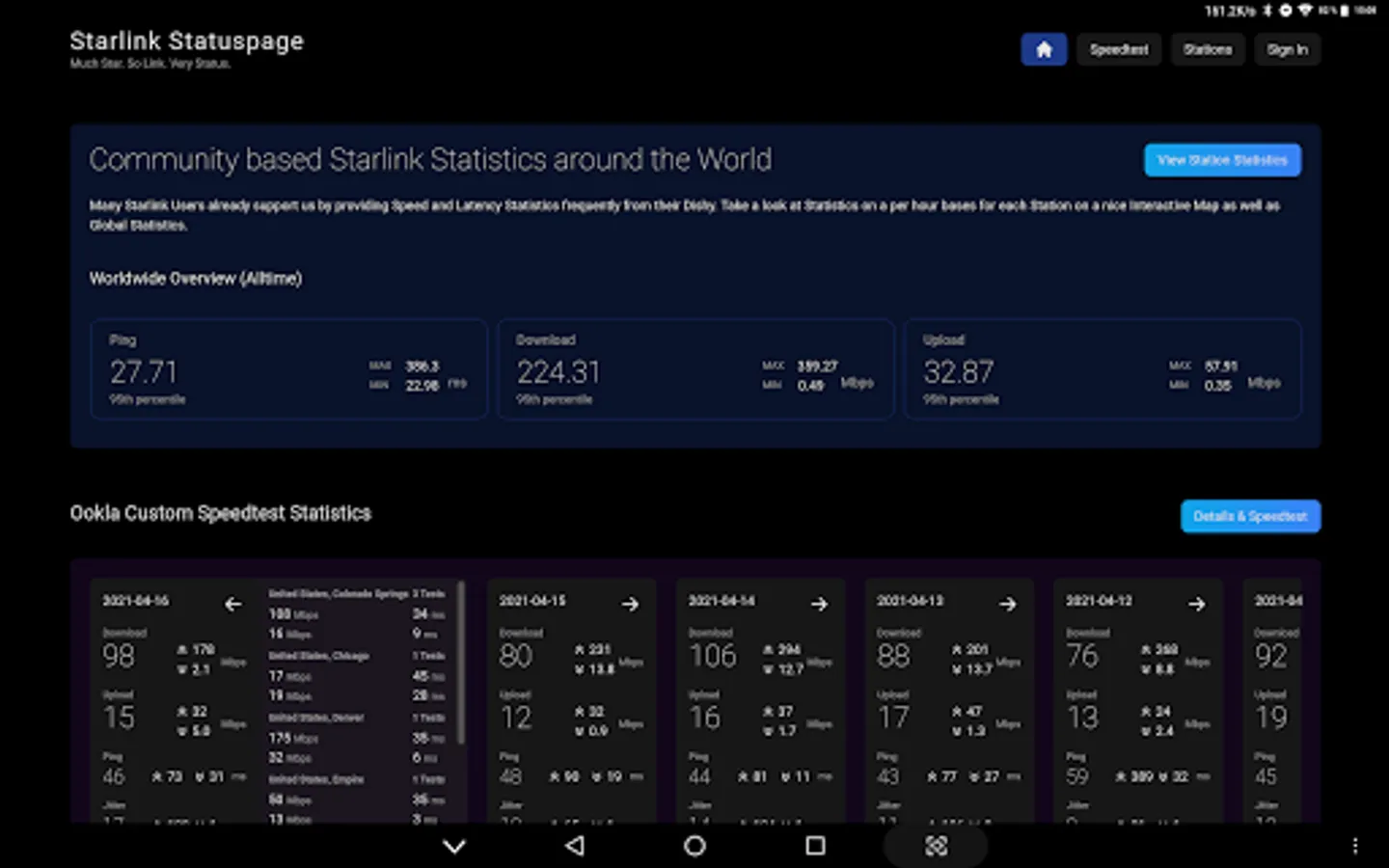Click the Sign In button

[x=1288, y=49]
